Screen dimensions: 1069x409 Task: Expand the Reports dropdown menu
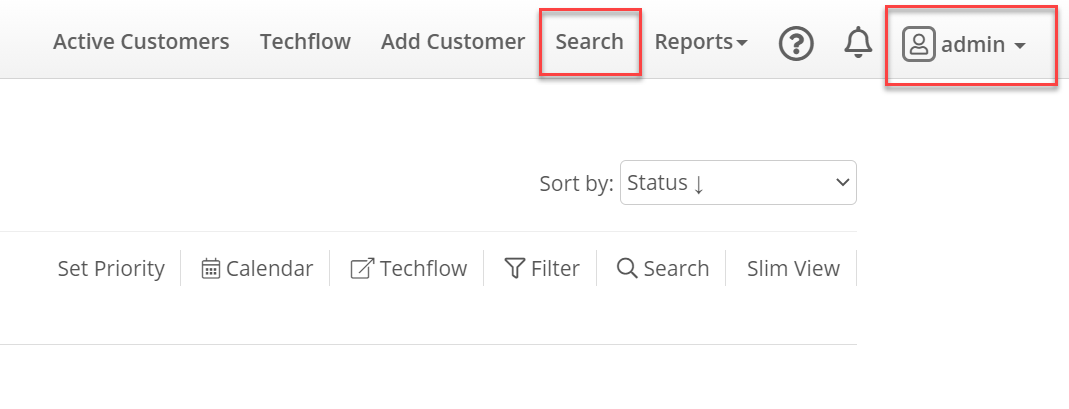pyautogui.click(x=701, y=42)
